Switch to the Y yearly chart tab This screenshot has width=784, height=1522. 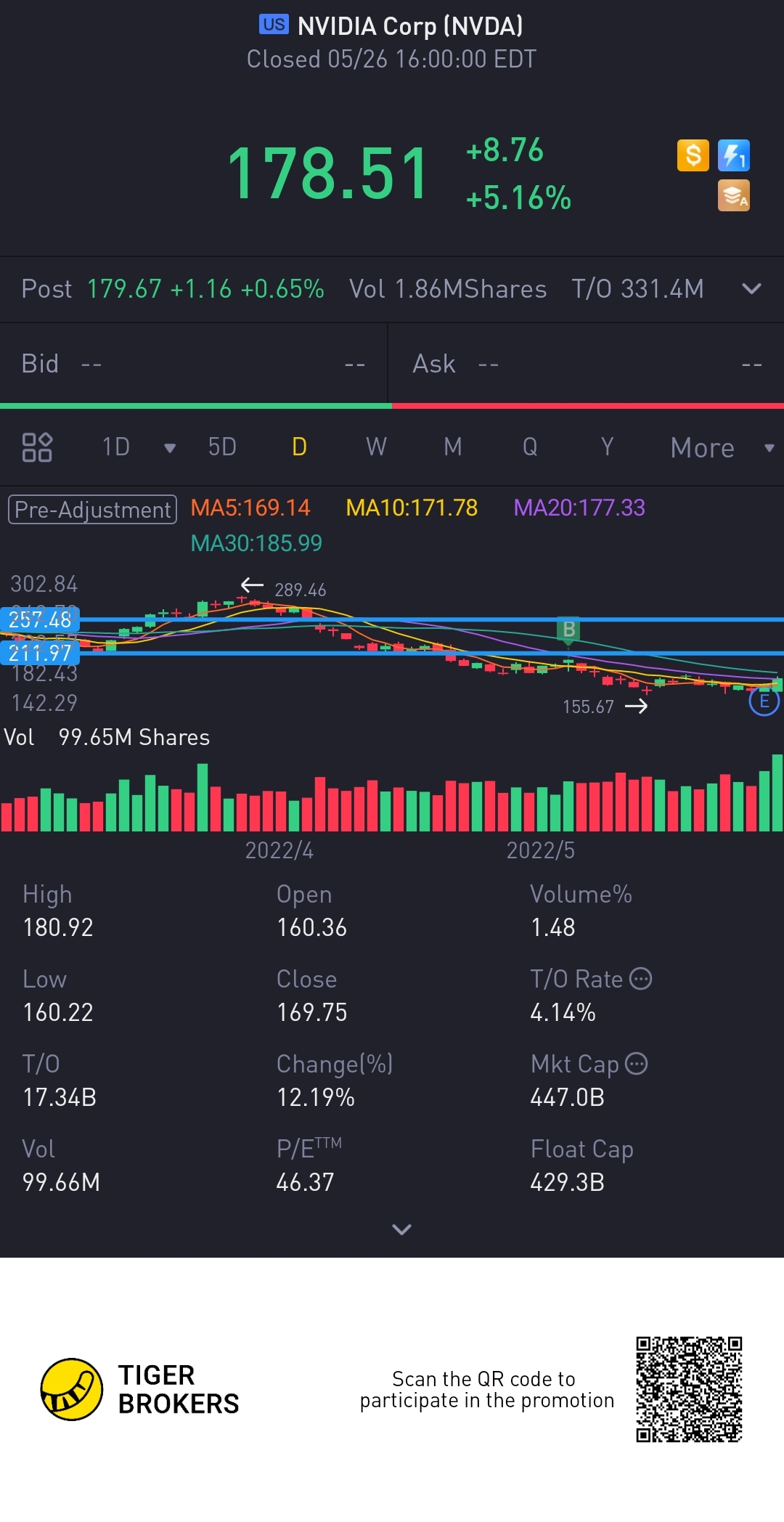pyautogui.click(x=607, y=447)
